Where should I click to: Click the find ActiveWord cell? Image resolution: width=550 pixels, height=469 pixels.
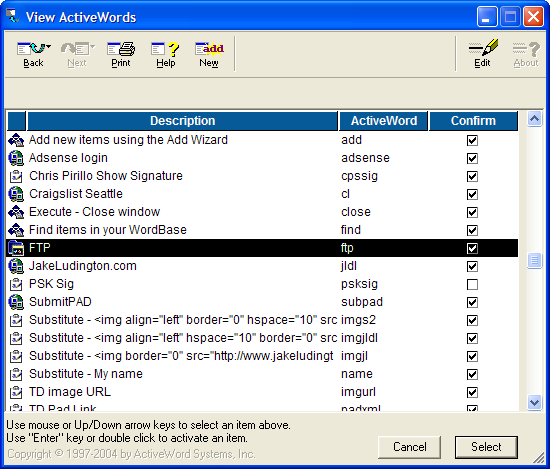[351, 230]
